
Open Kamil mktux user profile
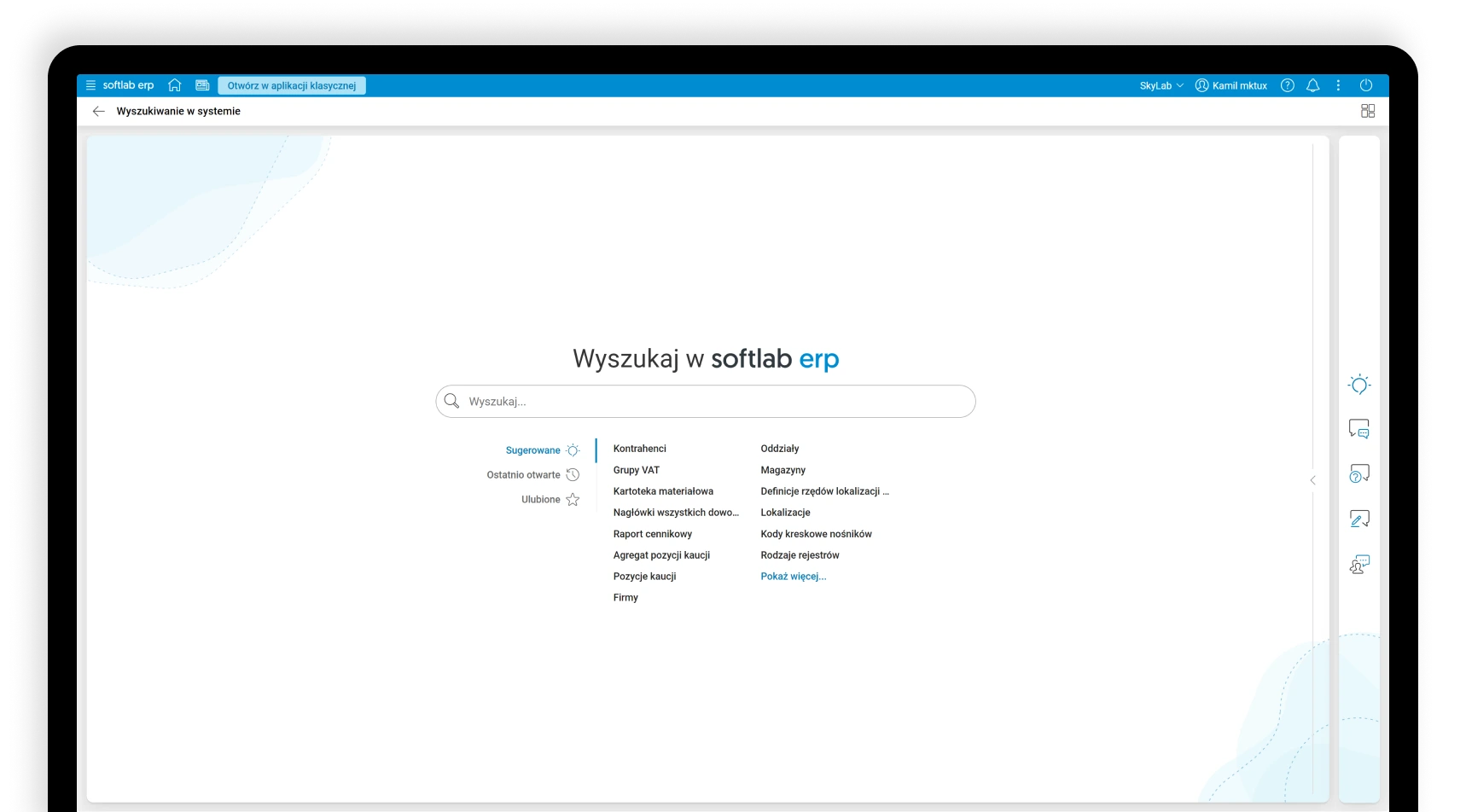1231,85
